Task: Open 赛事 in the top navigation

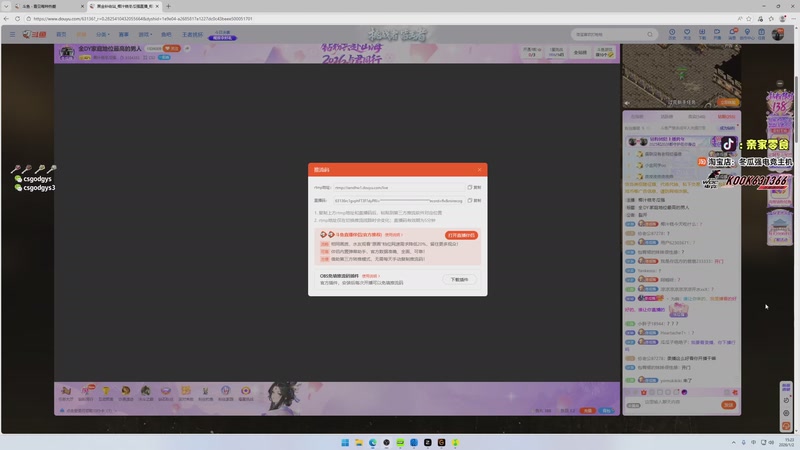Action: 123,34
